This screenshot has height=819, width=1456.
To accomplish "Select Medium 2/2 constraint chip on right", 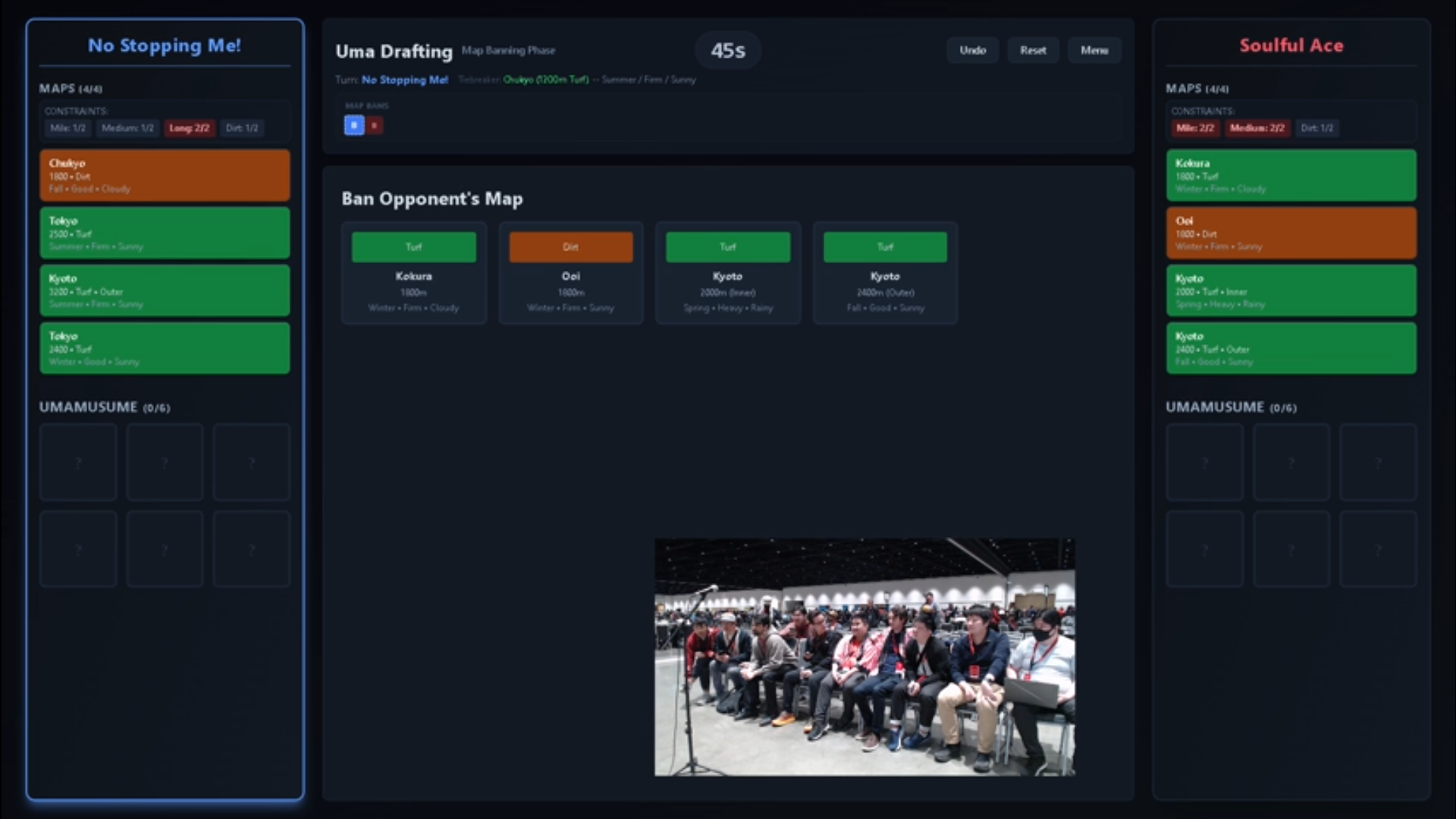I will coord(1257,128).
